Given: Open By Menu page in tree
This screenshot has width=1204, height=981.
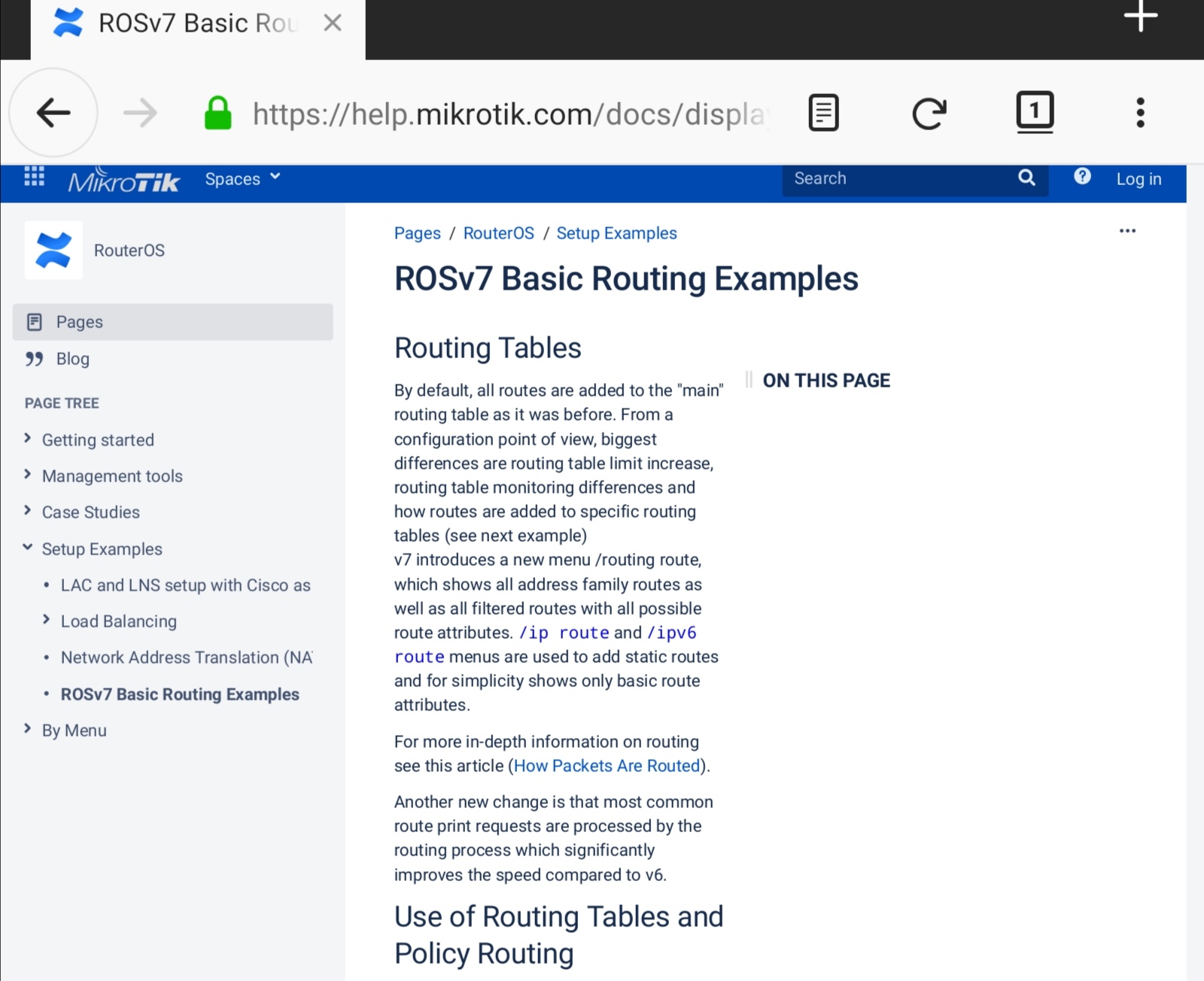Looking at the screenshot, I should point(74,730).
